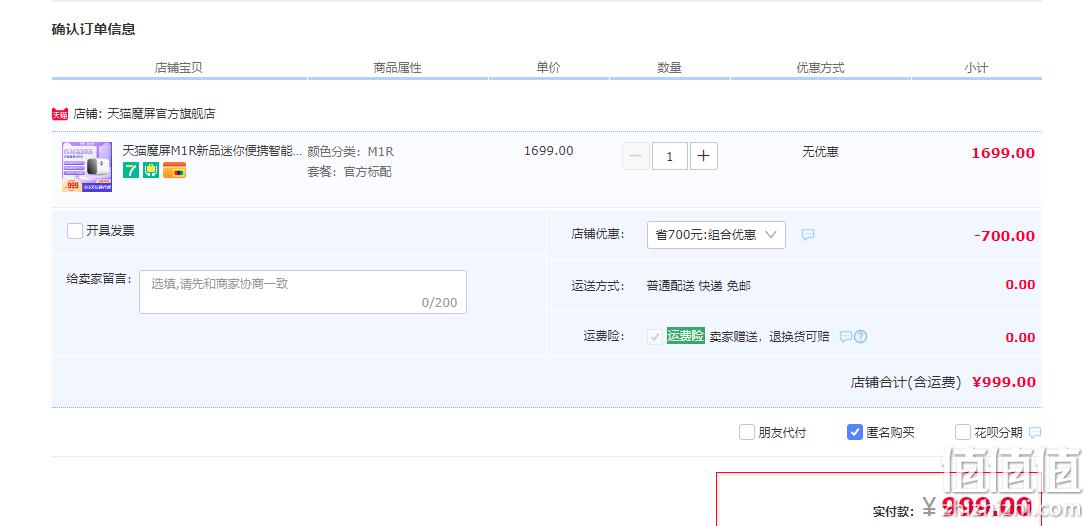
Task: Open the product thumbnail image
Action: tap(87, 167)
